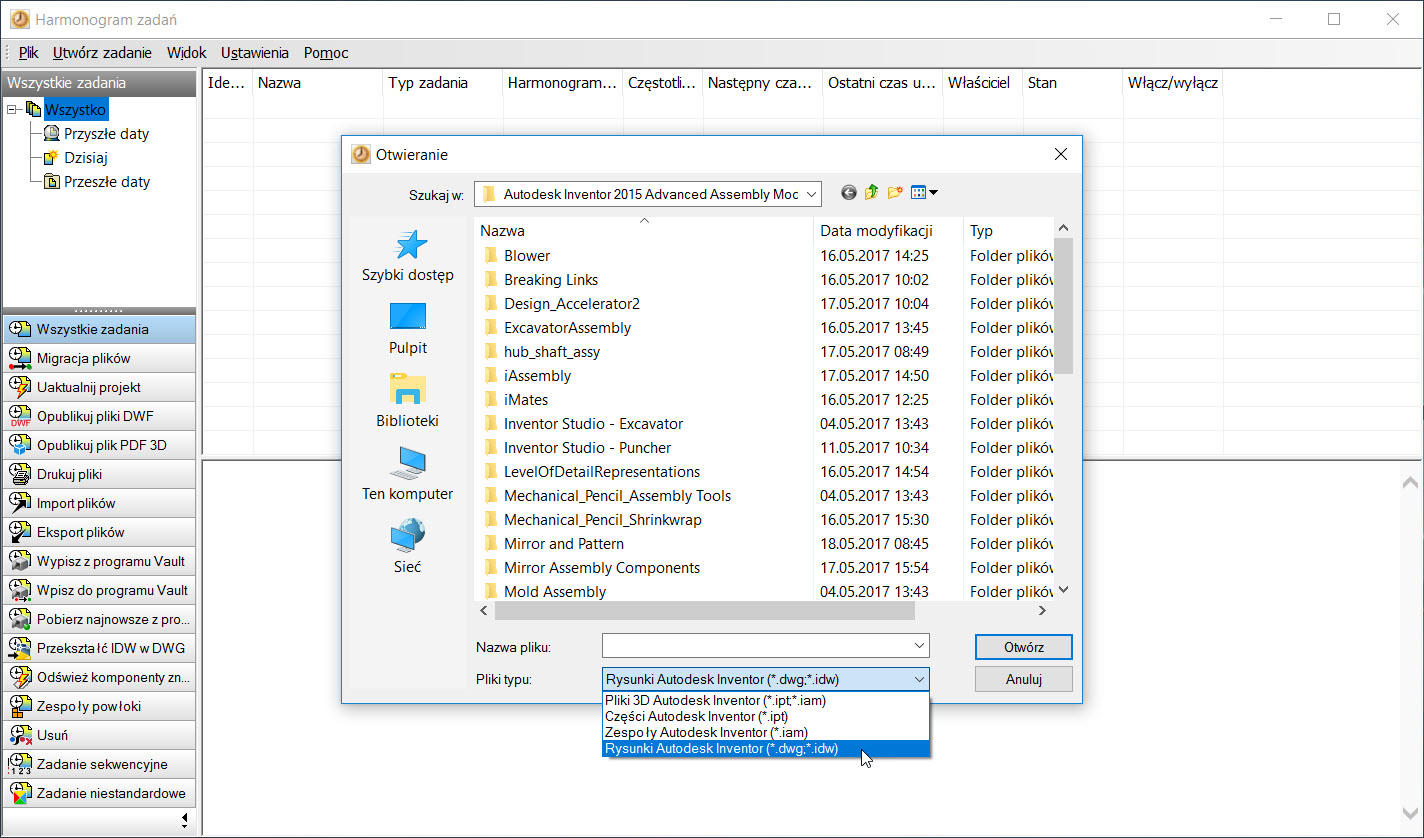The height and width of the screenshot is (838, 1424).
Task: Click the Zadanie sekwencyjne icon
Action: (x=20, y=764)
